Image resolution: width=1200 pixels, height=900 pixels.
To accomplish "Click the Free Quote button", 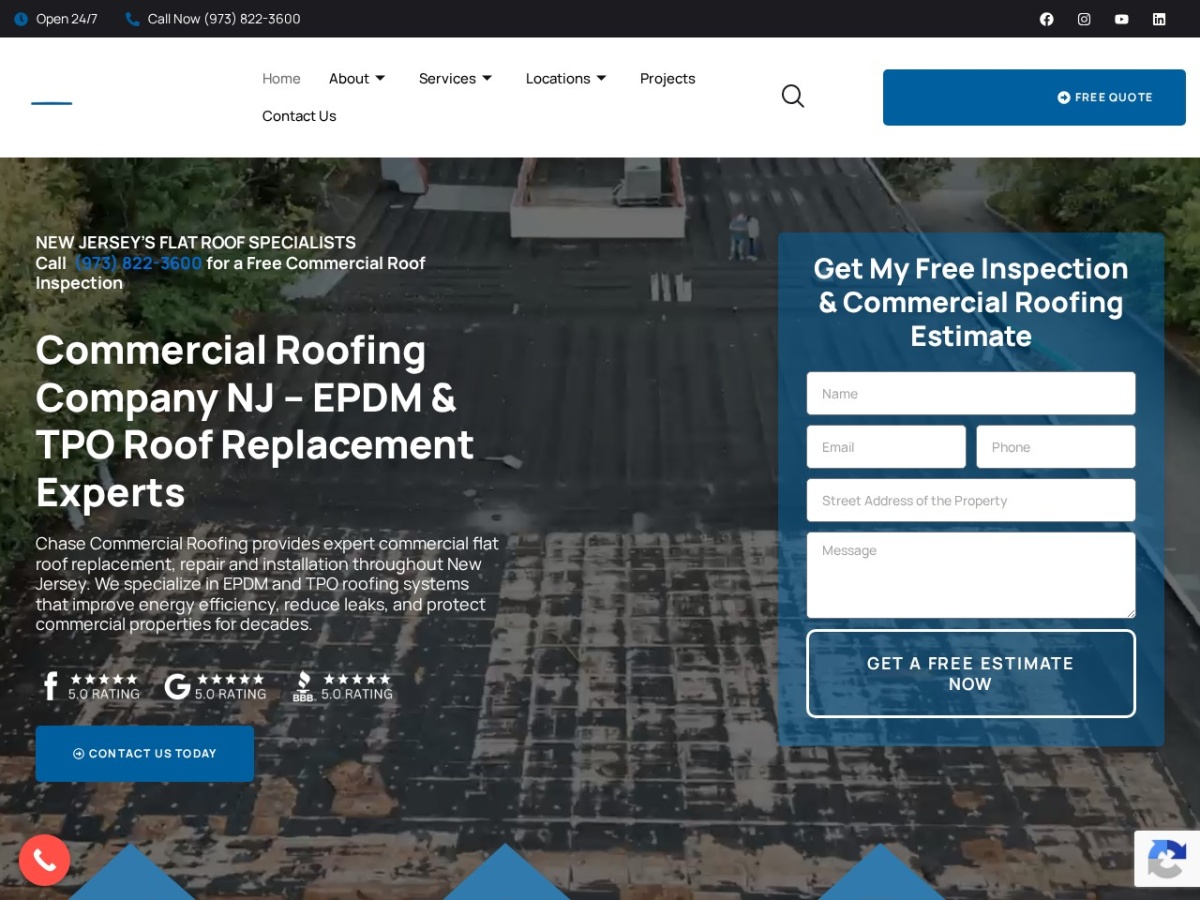I will point(1034,97).
